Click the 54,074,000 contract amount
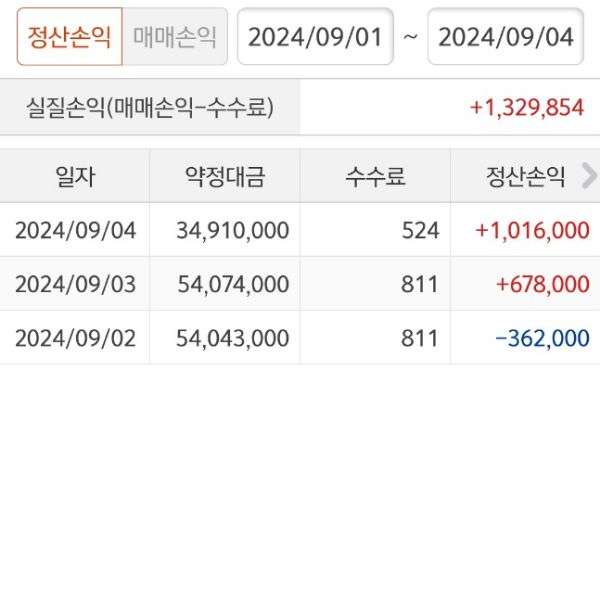Viewport: 600px width, 600px height. pos(232,284)
